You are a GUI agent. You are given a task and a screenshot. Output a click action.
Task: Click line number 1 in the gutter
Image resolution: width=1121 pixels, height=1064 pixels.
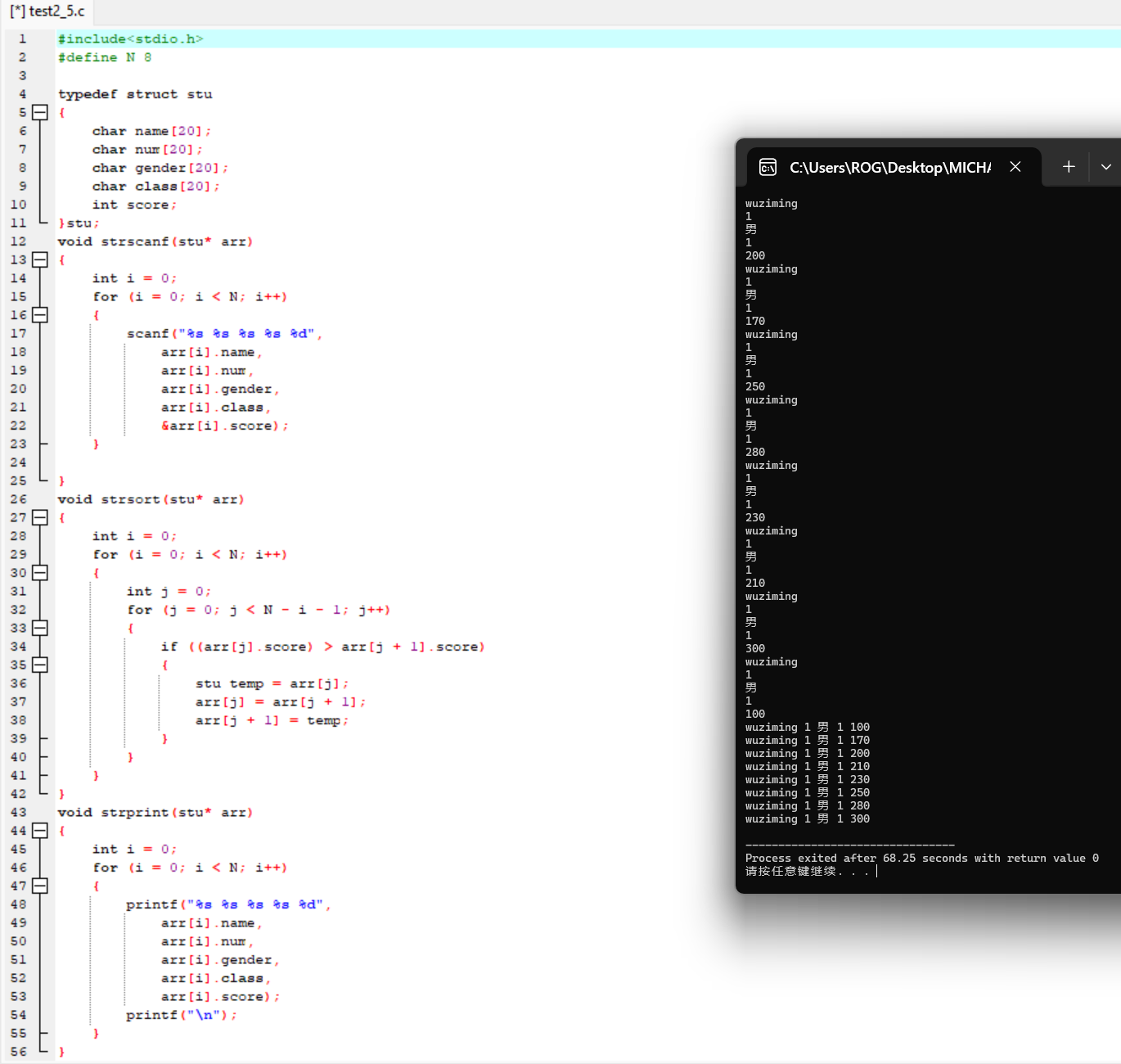[x=22, y=38]
